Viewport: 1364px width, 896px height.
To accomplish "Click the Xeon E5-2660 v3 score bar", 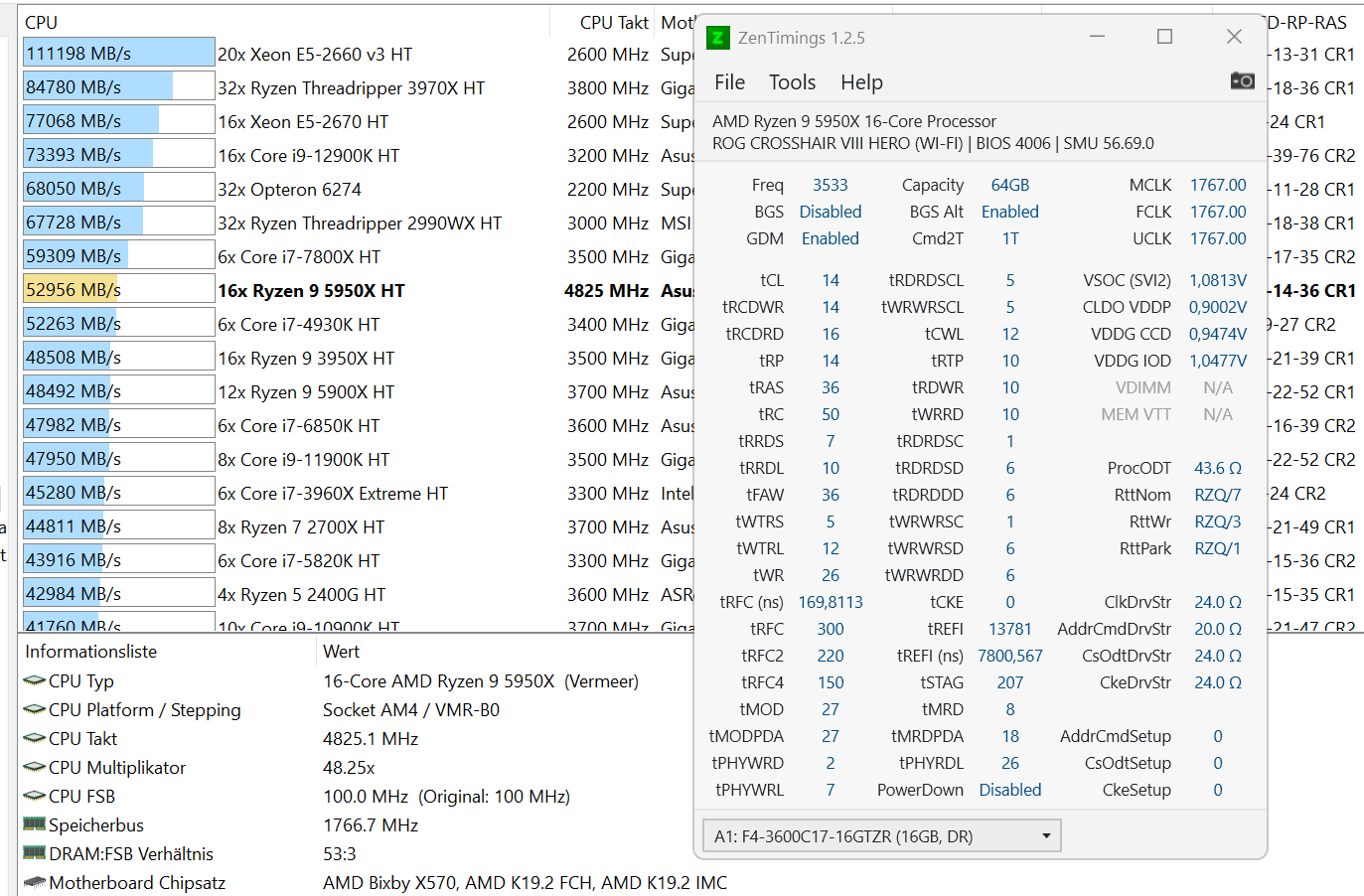I will (118, 52).
